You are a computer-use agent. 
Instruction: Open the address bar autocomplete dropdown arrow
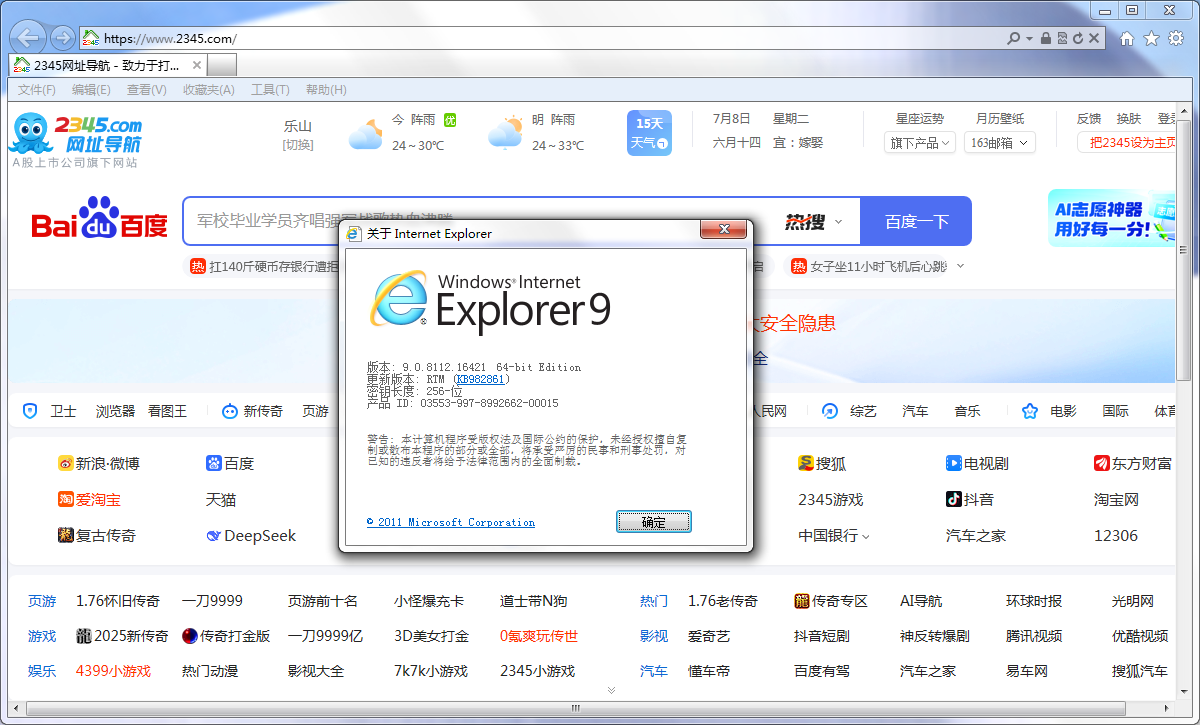1029,38
